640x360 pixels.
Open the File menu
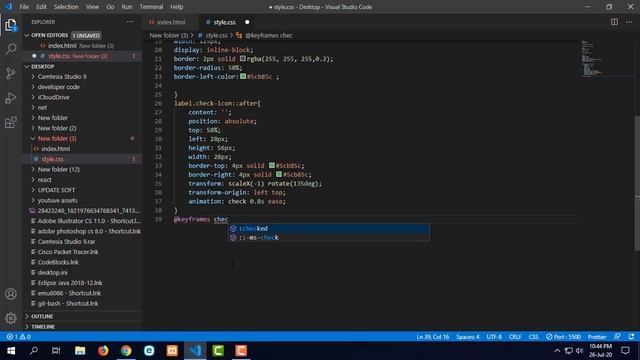pos(24,7)
